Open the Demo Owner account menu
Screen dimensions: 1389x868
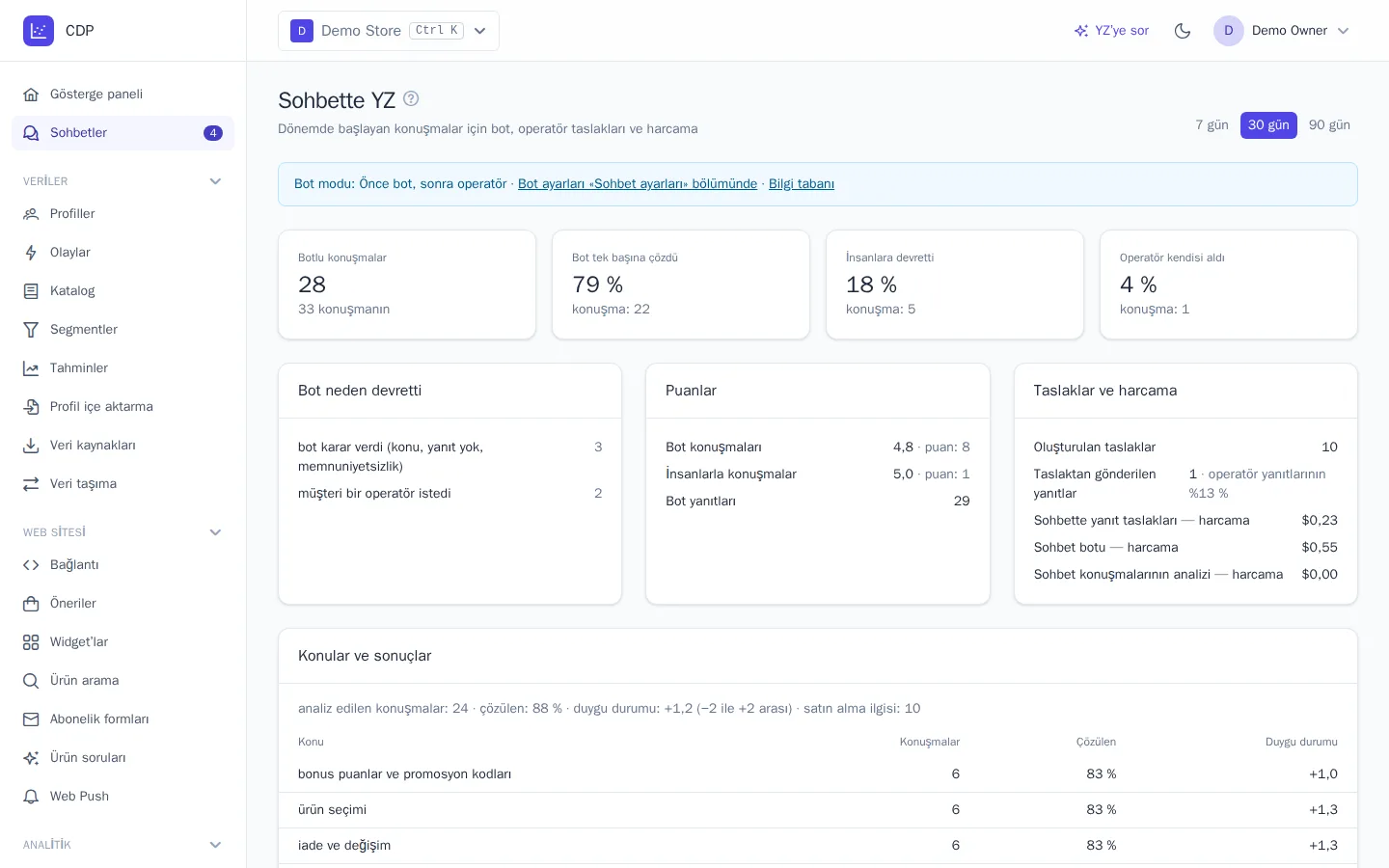click(x=1282, y=31)
